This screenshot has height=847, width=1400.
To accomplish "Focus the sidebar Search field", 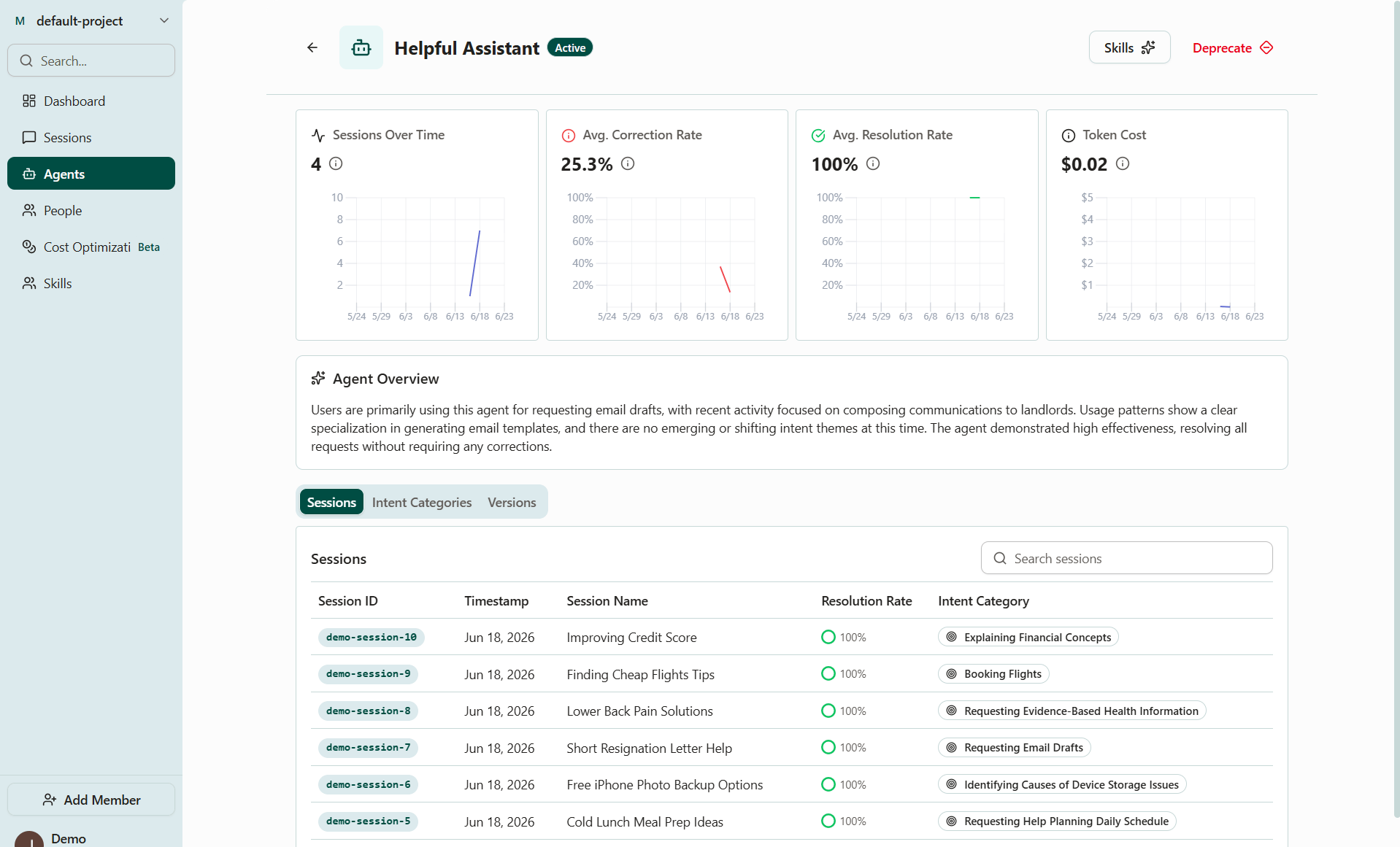I will (x=91, y=61).
